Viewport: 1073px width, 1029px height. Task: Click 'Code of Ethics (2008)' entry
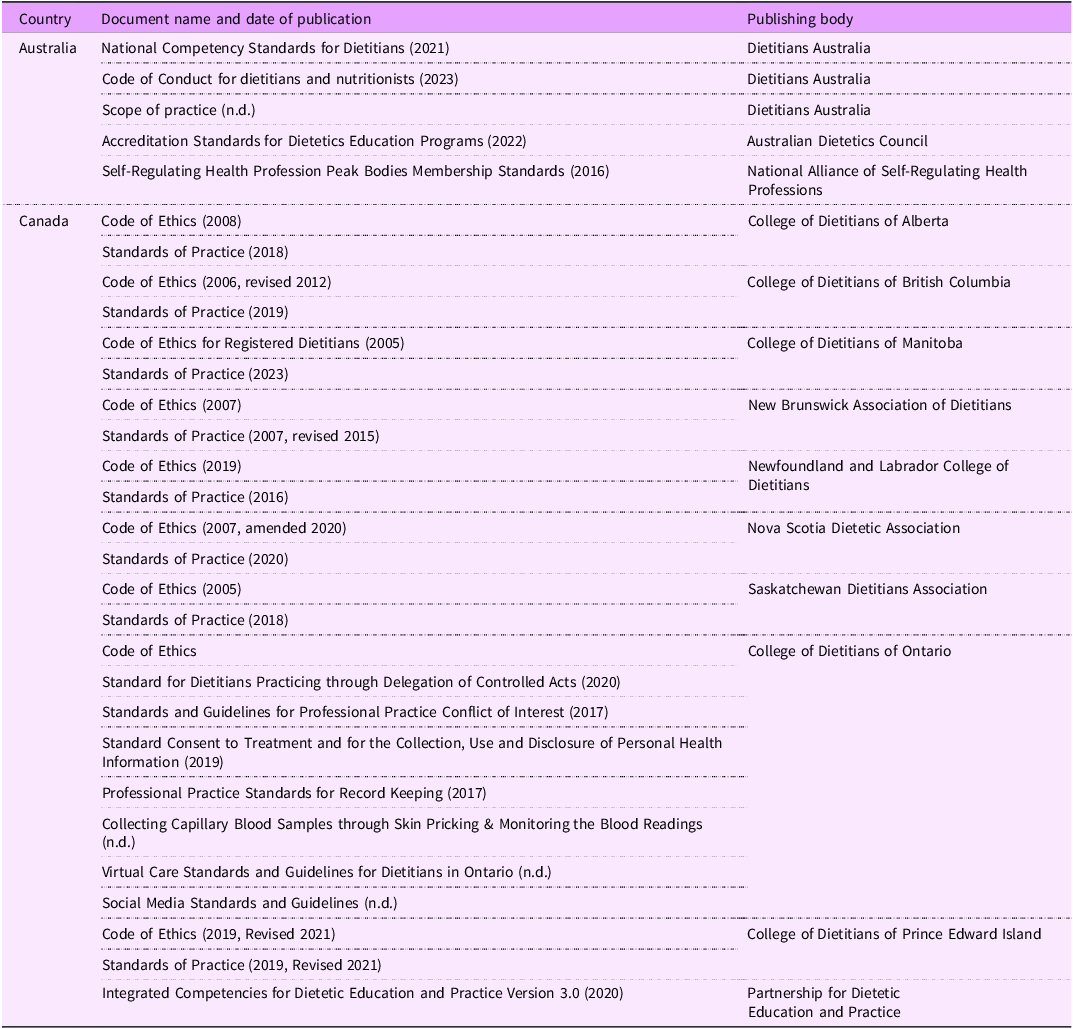pos(171,221)
